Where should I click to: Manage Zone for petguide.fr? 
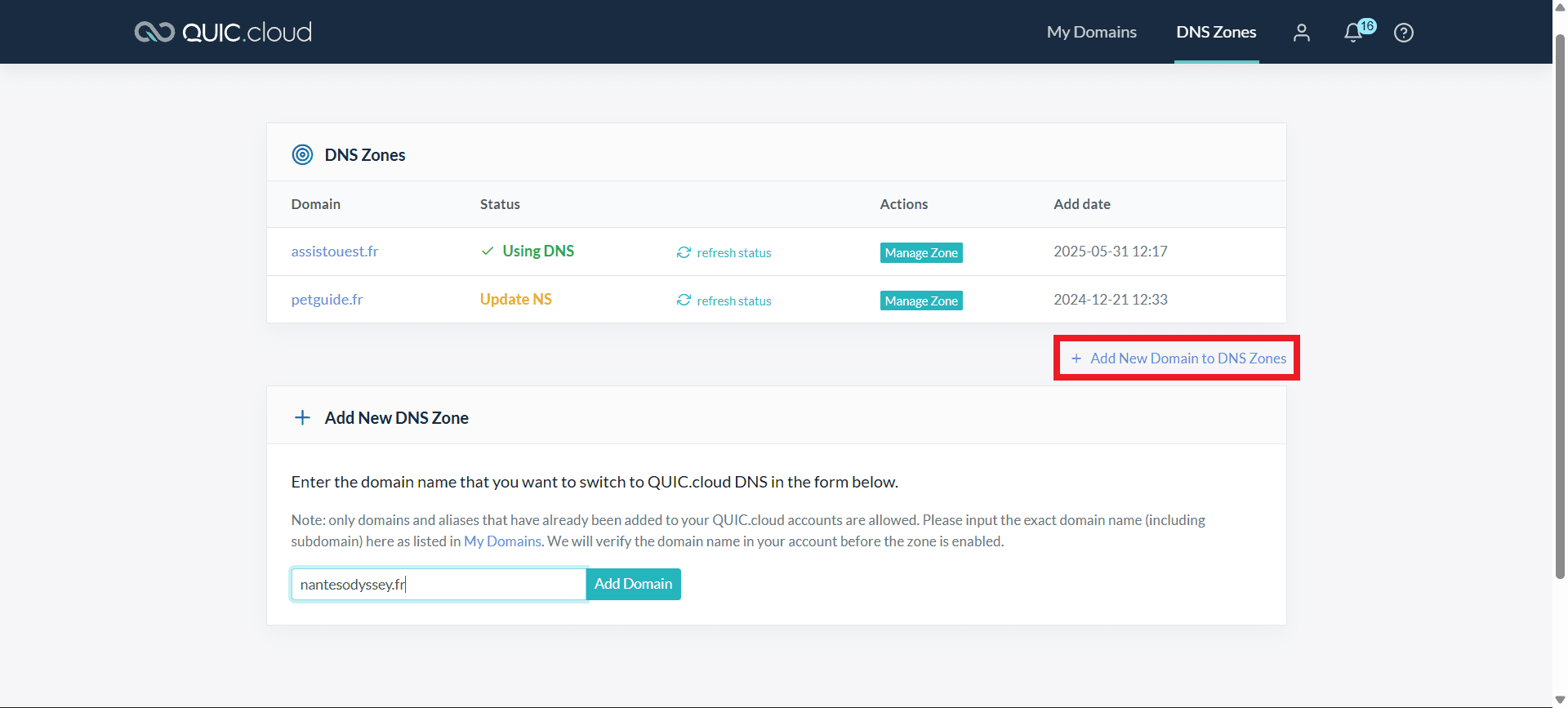click(920, 301)
